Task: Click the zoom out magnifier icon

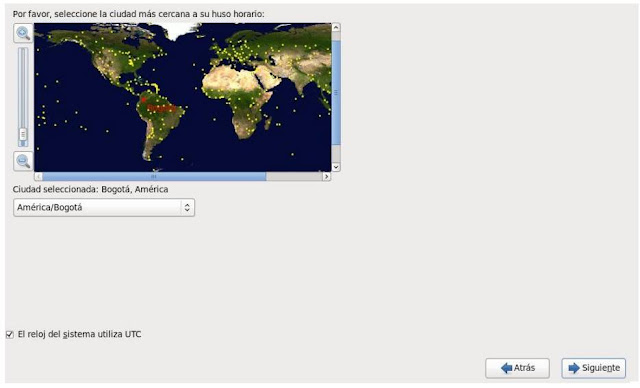Action: (x=23, y=161)
